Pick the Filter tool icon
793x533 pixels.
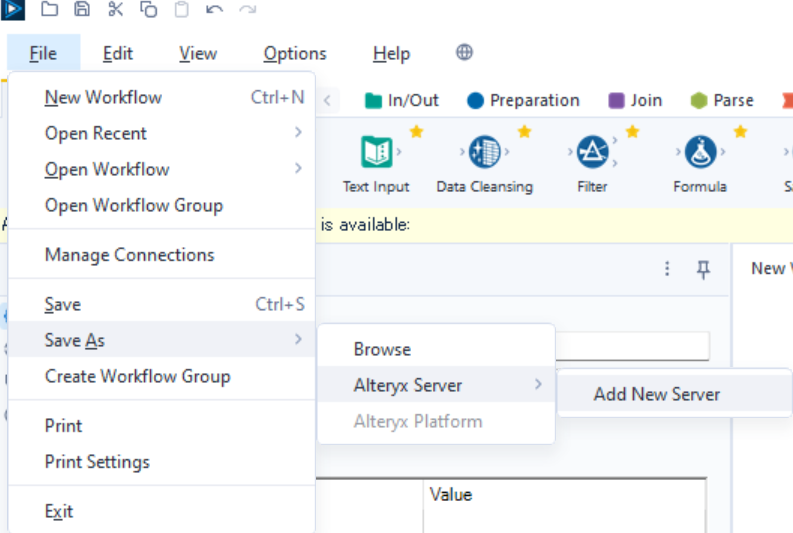[x=593, y=152]
